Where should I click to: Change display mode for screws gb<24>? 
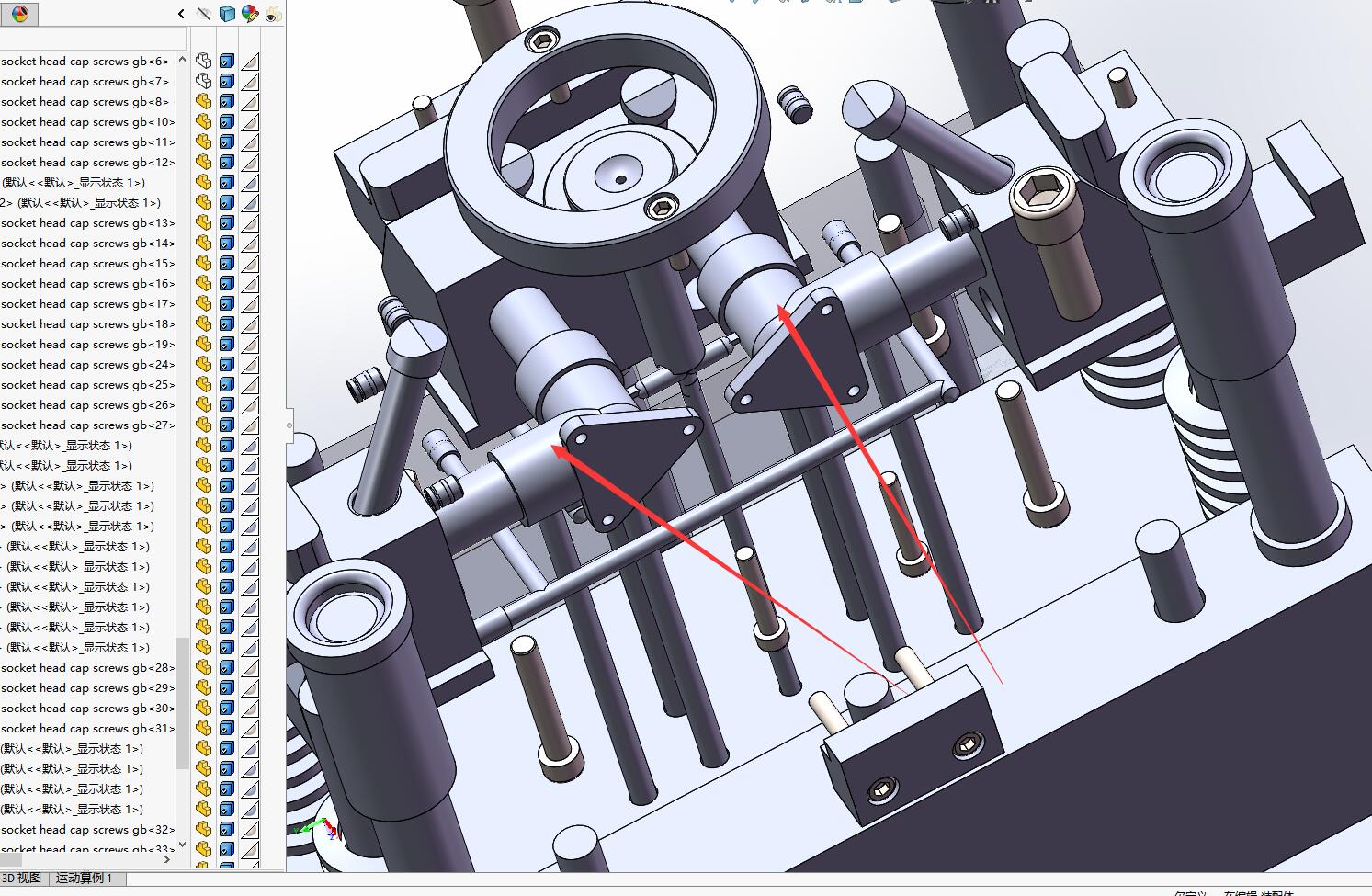click(x=227, y=365)
